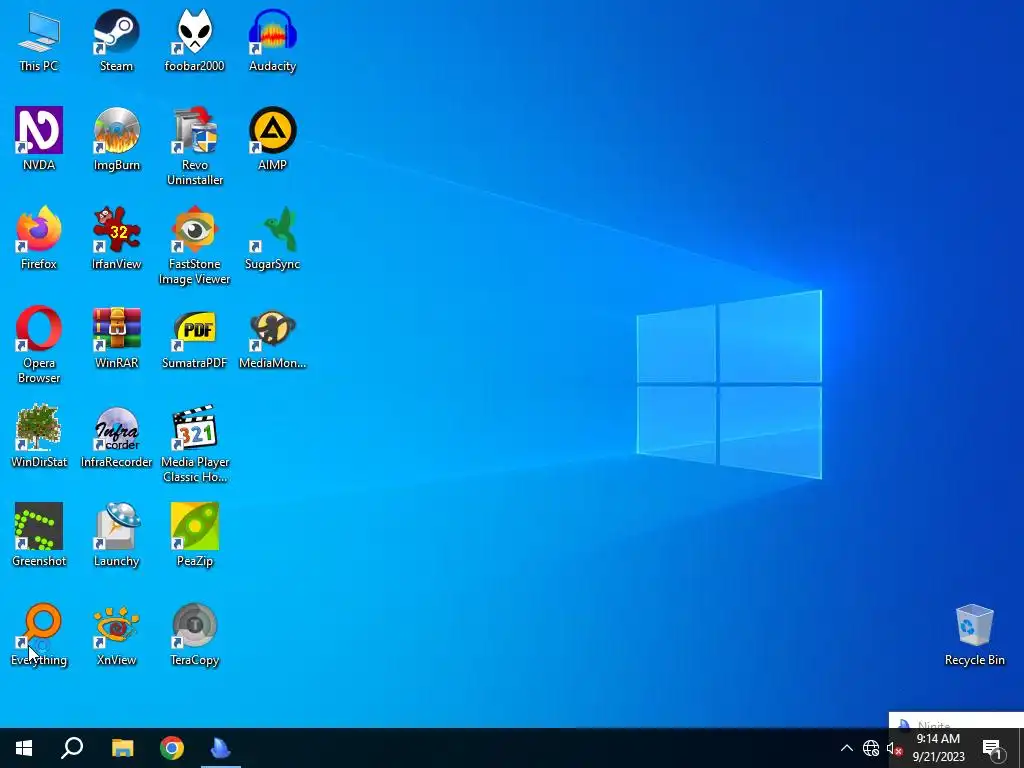The image size is (1024, 768).
Task: Open taskbar search magnifier
Action: pyautogui.click(x=72, y=748)
